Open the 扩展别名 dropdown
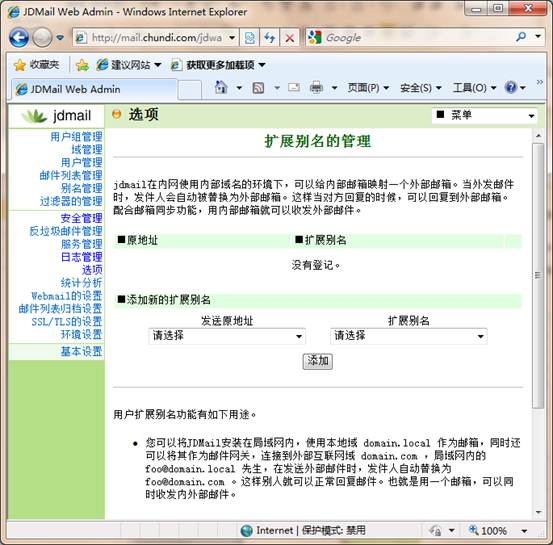Viewport: 553px width, 545px height. coord(409,336)
